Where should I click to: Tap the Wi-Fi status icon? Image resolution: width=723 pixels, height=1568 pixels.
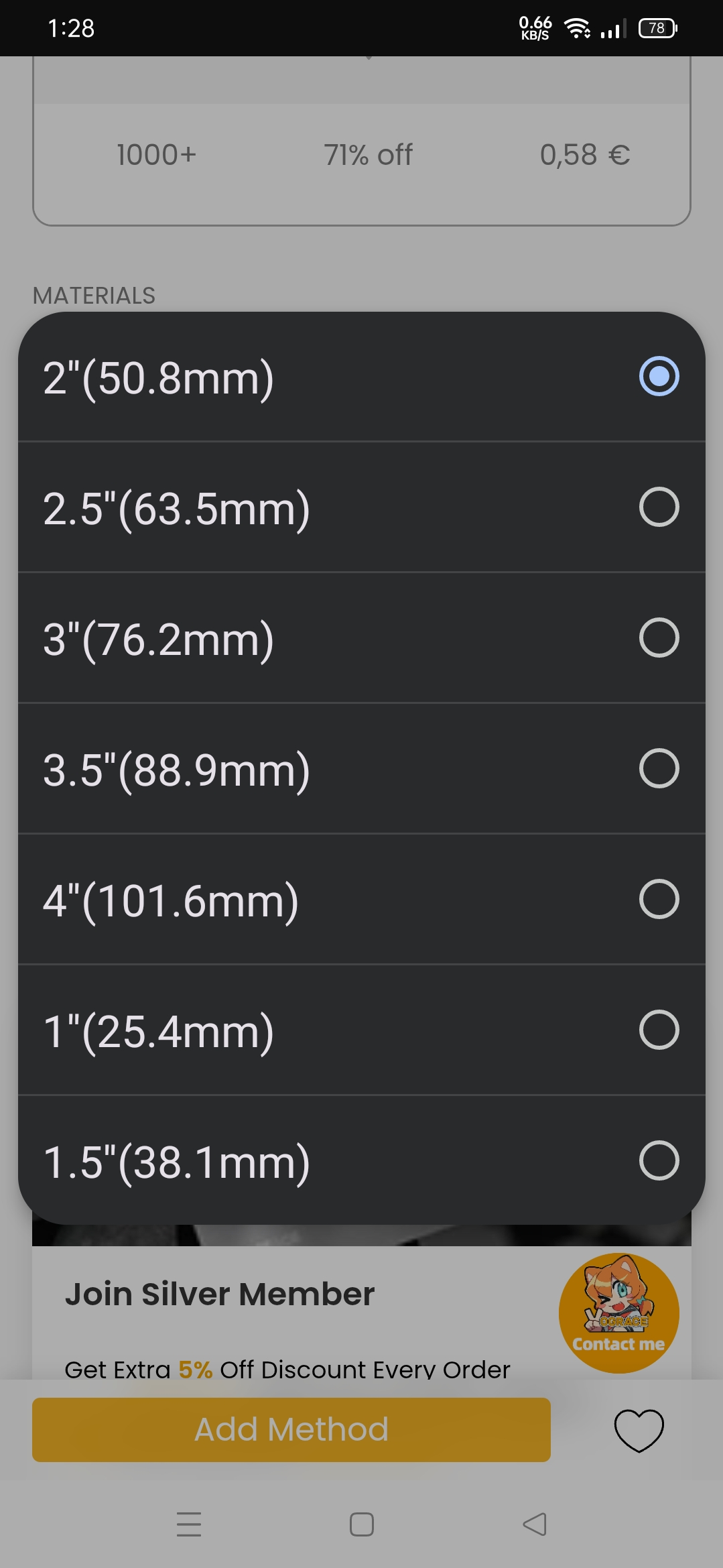[576, 28]
